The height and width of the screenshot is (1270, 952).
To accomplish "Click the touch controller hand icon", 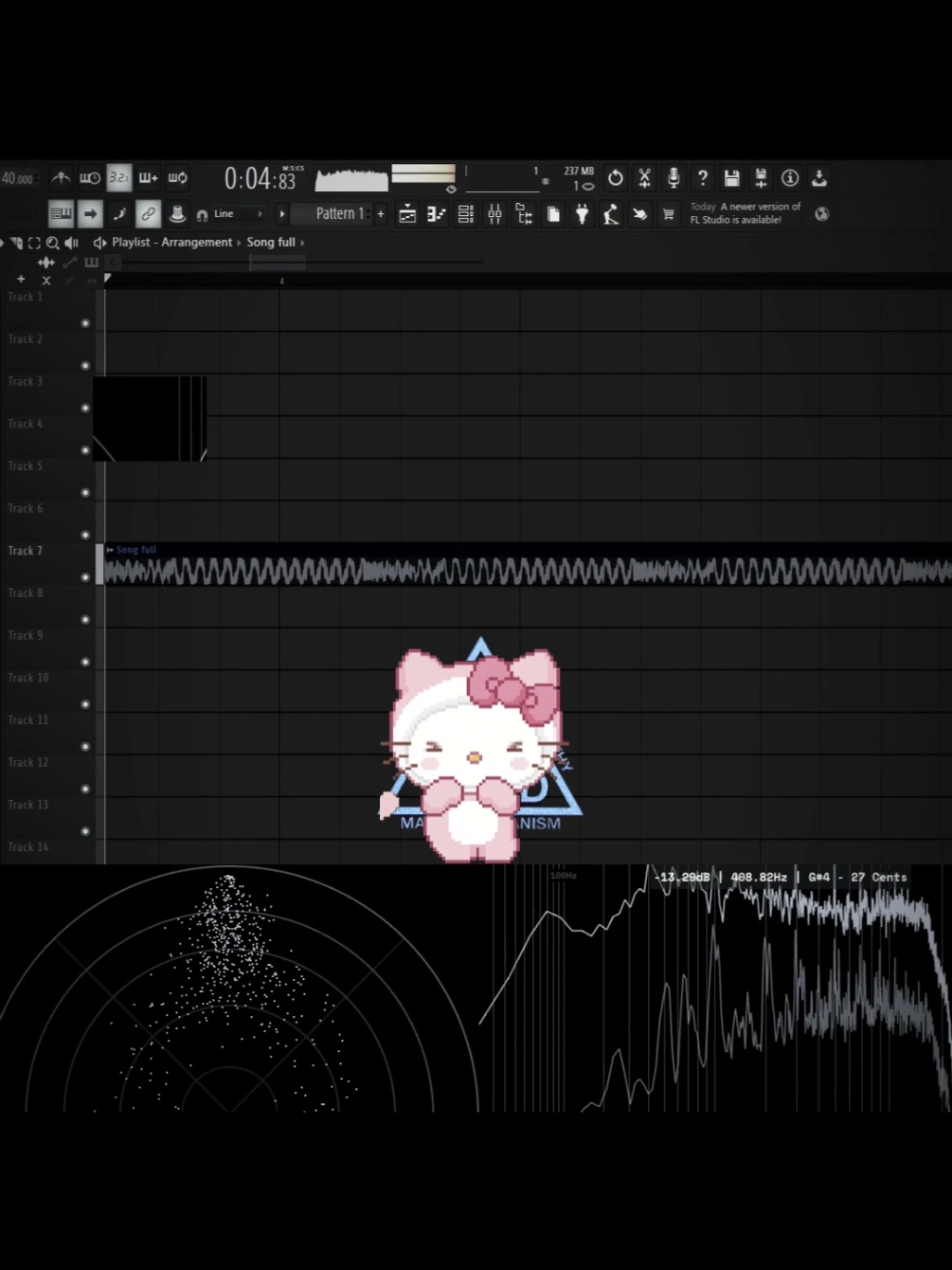I will [x=640, y=214].
